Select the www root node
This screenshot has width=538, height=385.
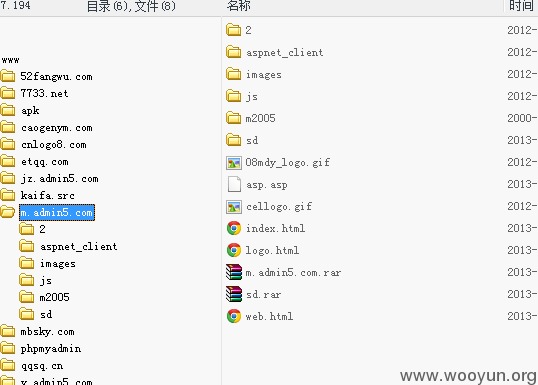coord(10,60)
